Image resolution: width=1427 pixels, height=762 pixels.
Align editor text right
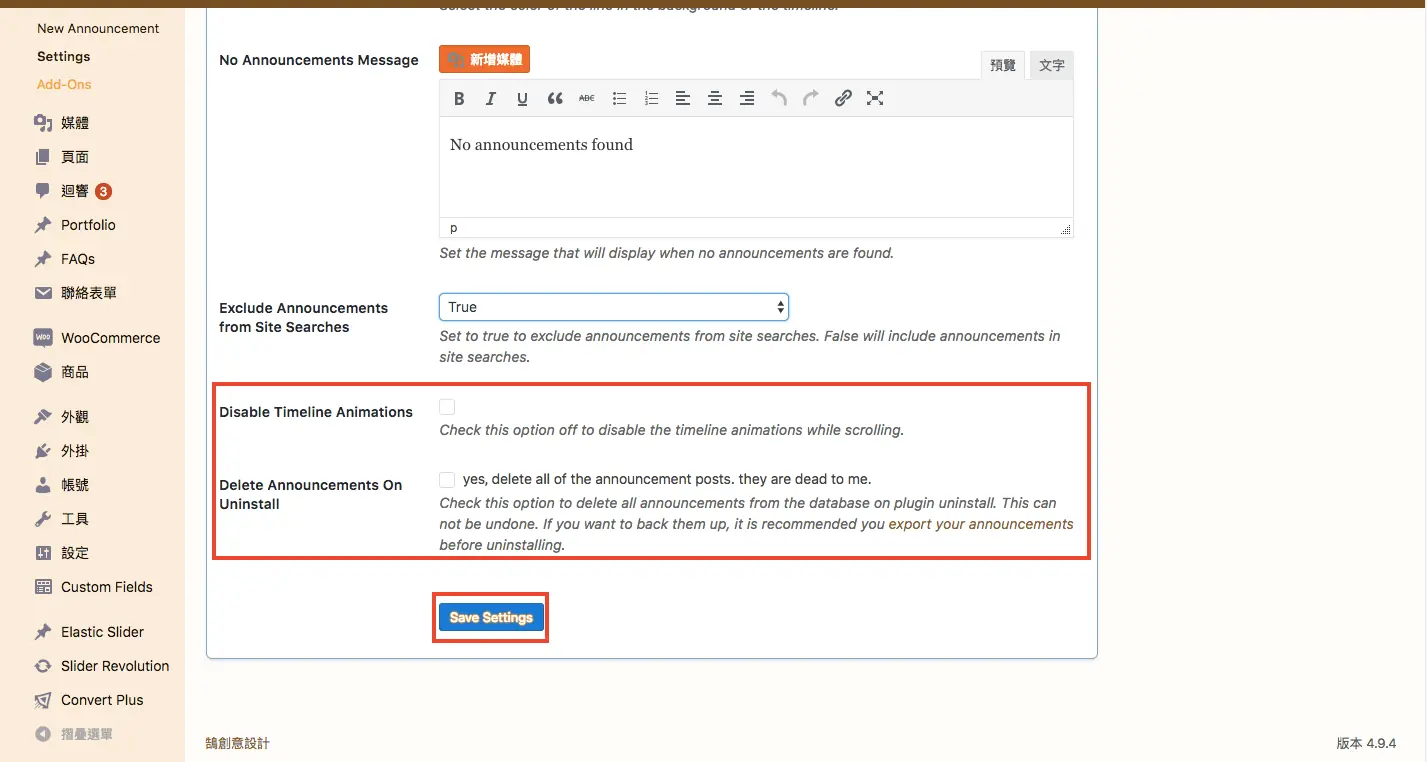coord(747,98)
